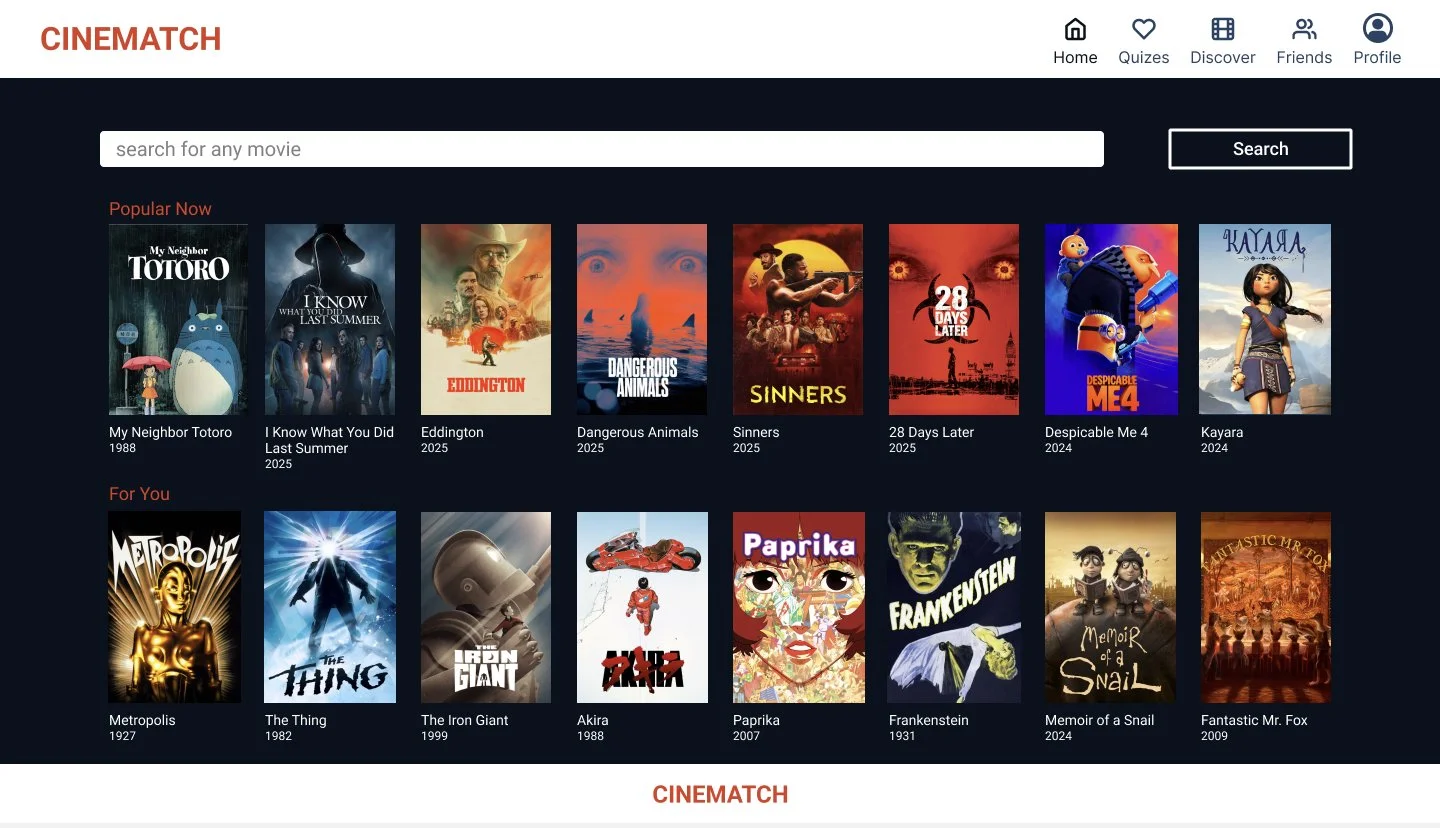Click the Discover film strip icon
This screenshot has height=828, width=1440.
tap(1222, 28)
